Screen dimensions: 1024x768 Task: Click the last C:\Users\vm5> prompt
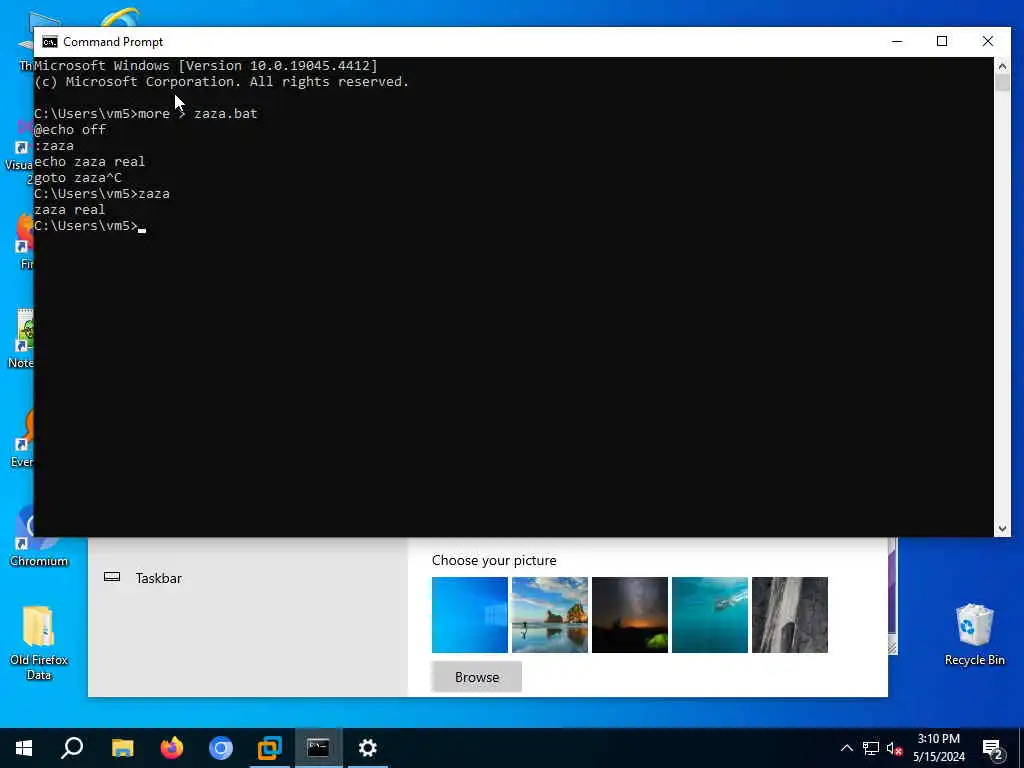coord(86,226)
